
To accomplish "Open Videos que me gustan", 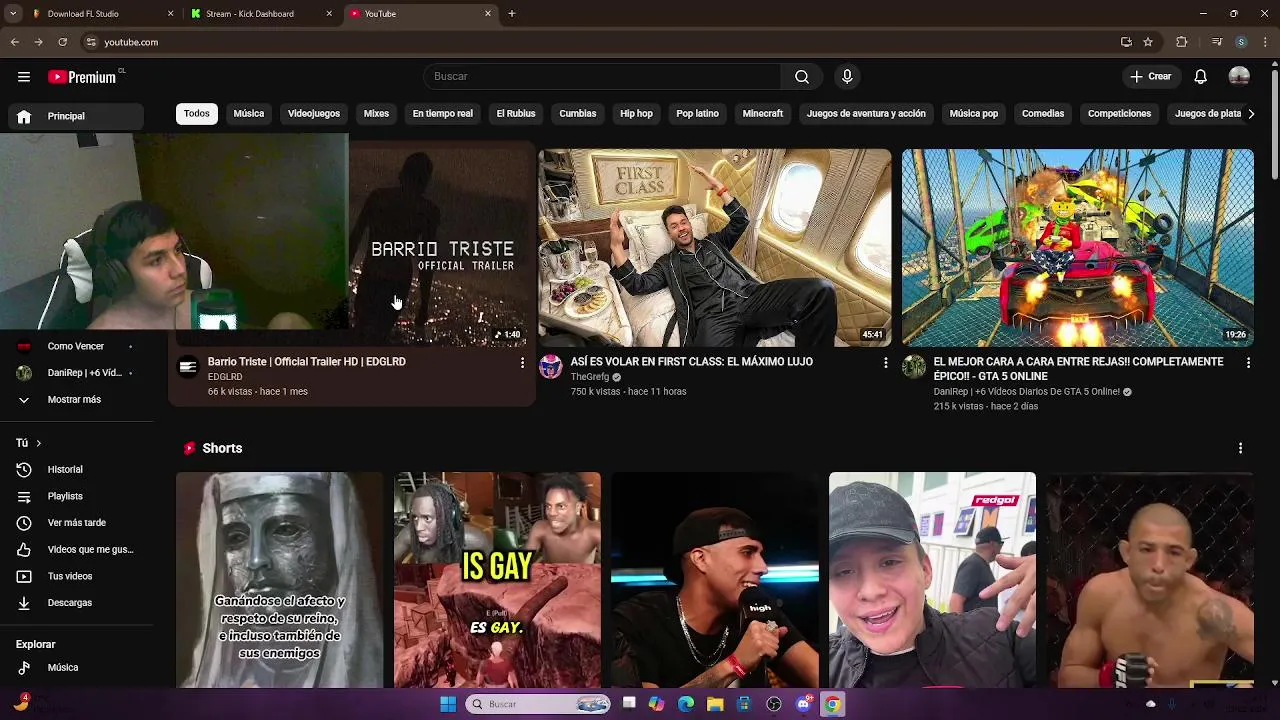I will [76, 549].
